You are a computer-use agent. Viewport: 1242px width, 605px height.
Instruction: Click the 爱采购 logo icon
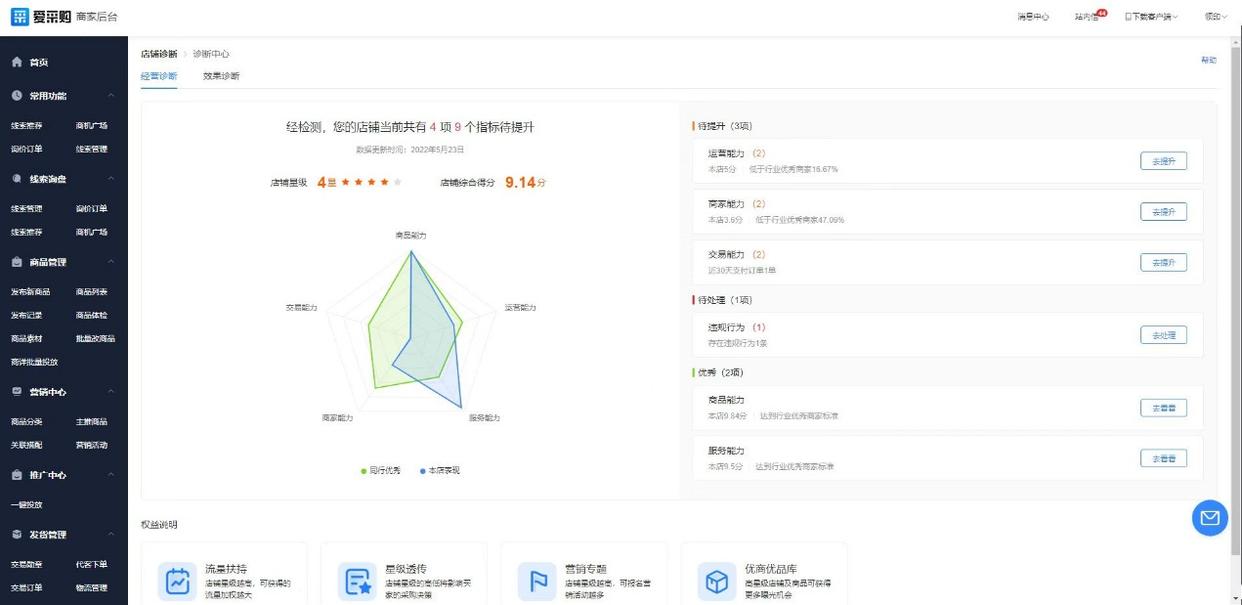tap(20, 17)
